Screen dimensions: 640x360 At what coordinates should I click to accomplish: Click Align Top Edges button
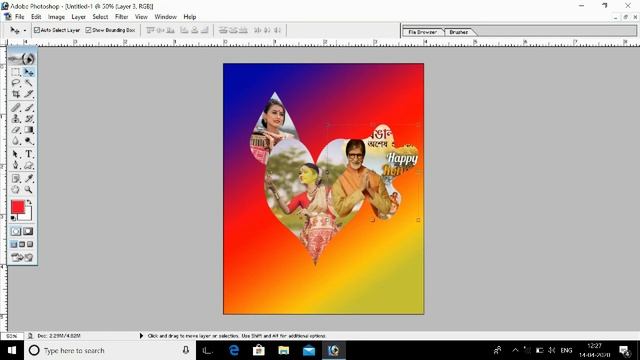[150, 30]
